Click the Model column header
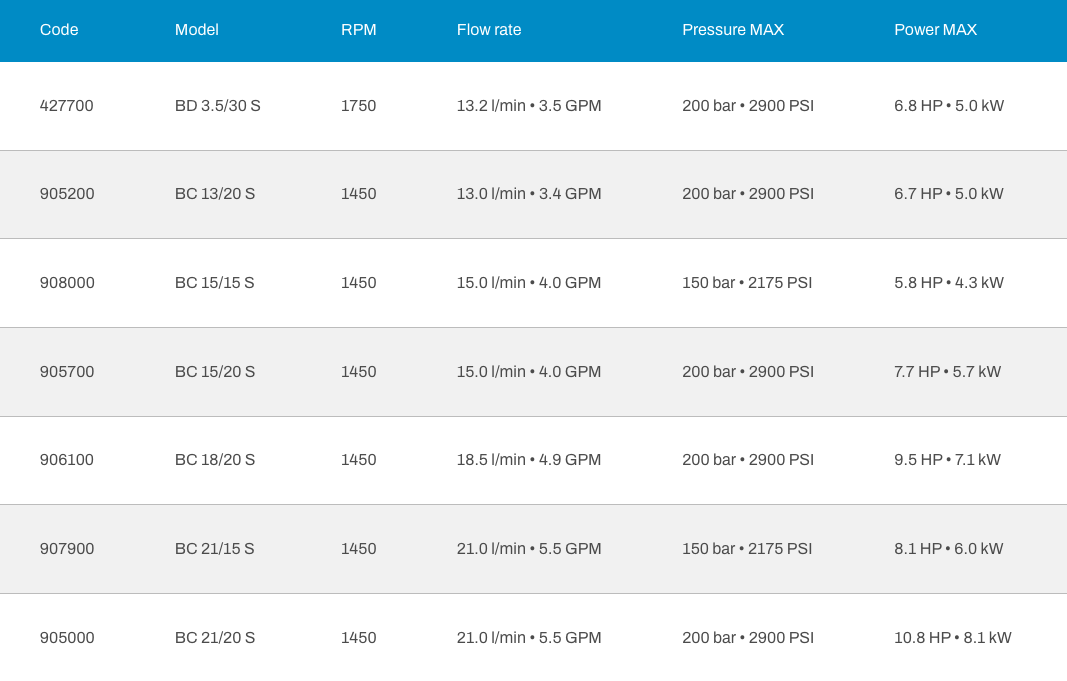The image size is (1067, 681). coord(196,30)
